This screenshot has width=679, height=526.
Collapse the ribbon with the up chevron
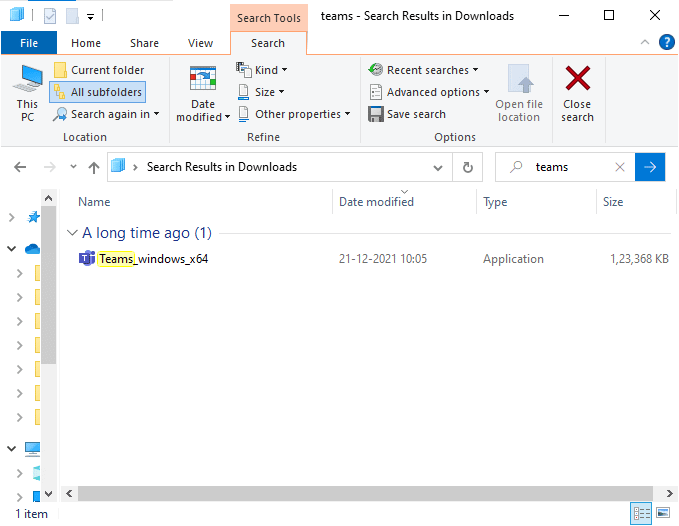[x=645, y=42]
